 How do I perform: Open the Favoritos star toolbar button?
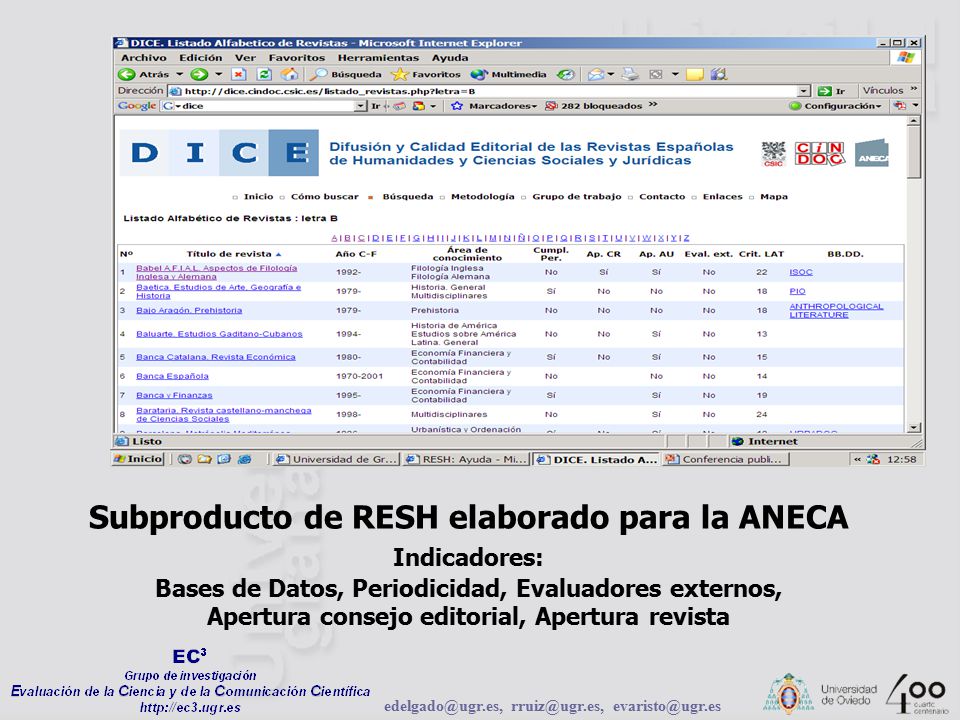coord(426,75)
